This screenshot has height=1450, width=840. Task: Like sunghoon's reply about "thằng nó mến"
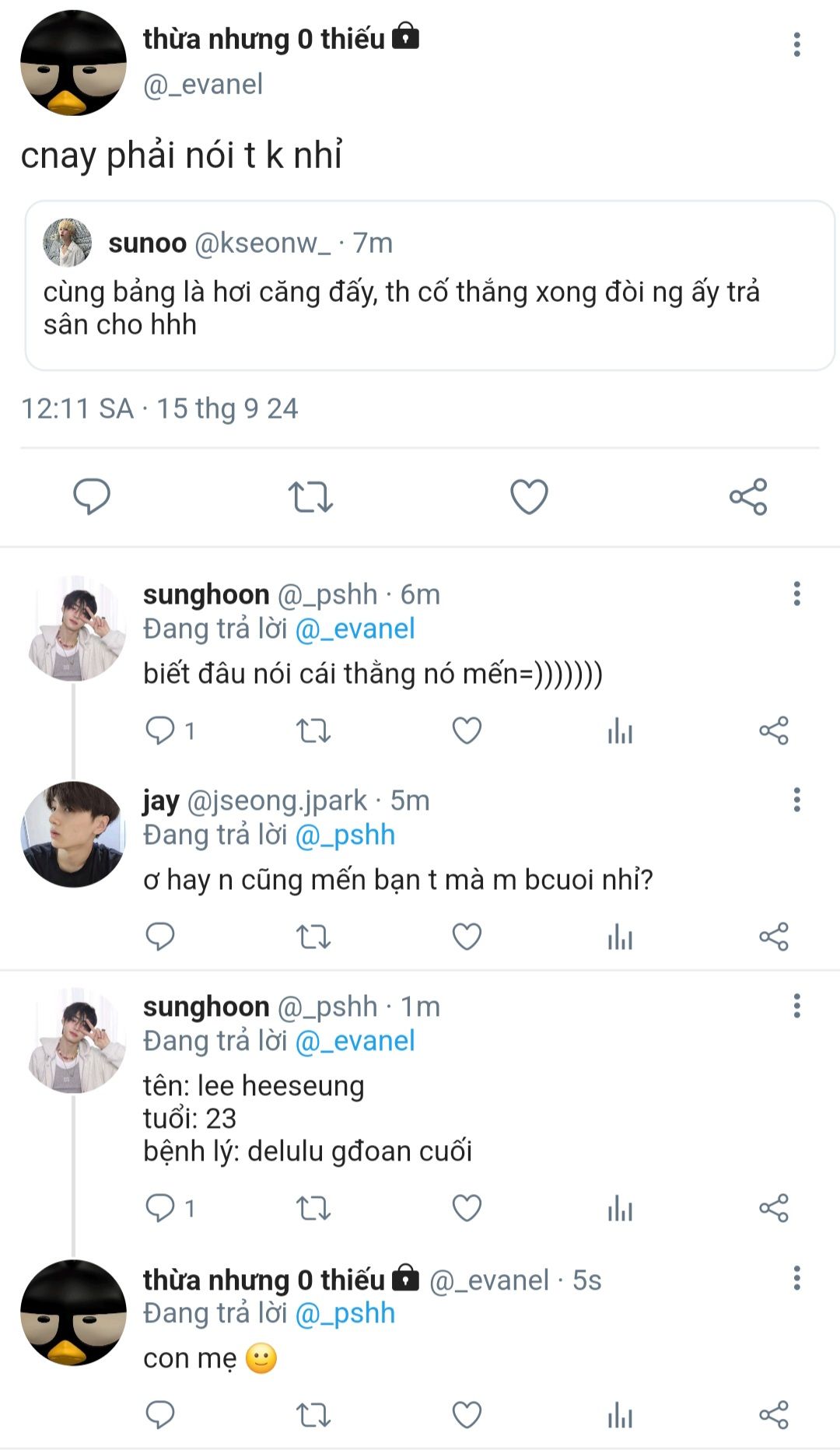(467, 730)
